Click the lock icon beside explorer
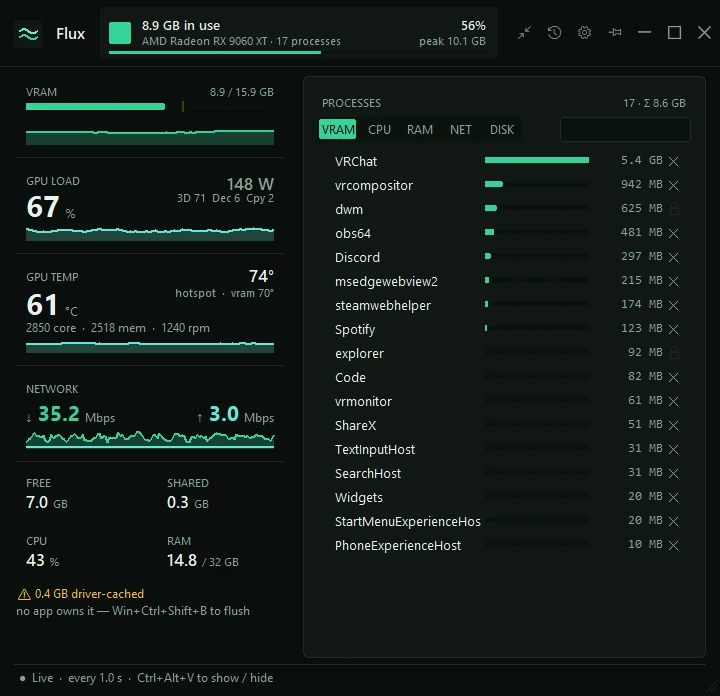Screen dimensions: 720x696 [674, 353]
